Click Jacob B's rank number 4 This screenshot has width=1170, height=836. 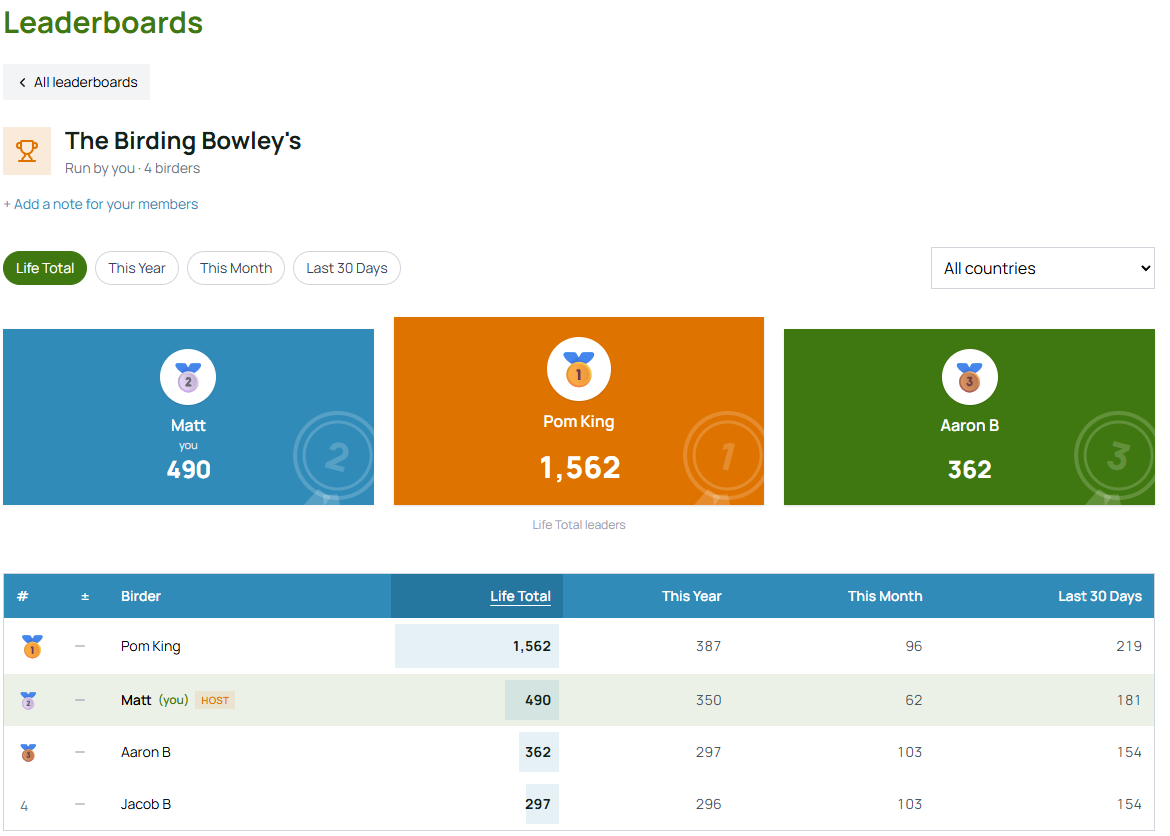pyautogui.click(x=25, y=806)
